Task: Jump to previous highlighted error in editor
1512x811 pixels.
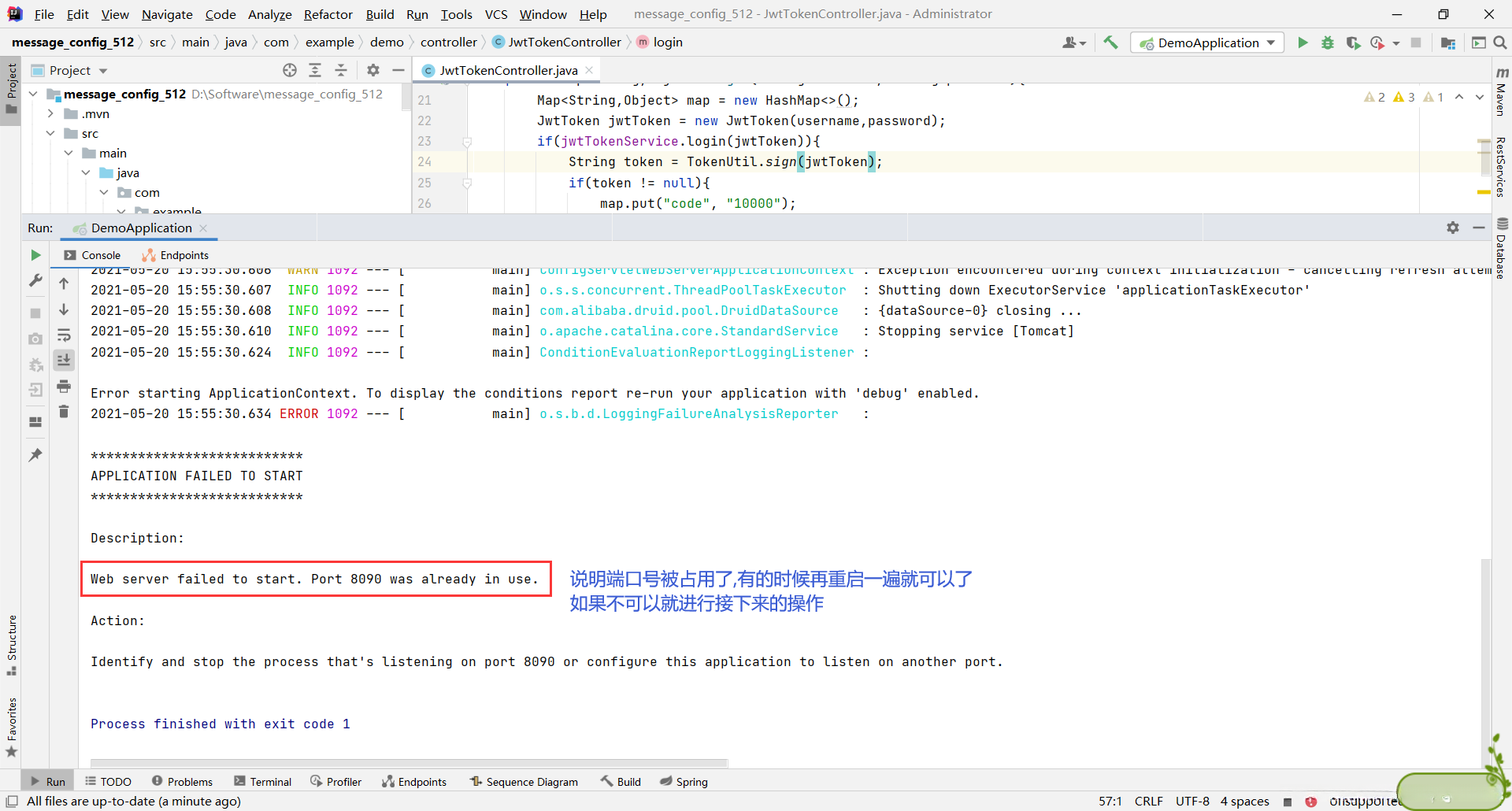Action: [1459, 97]
